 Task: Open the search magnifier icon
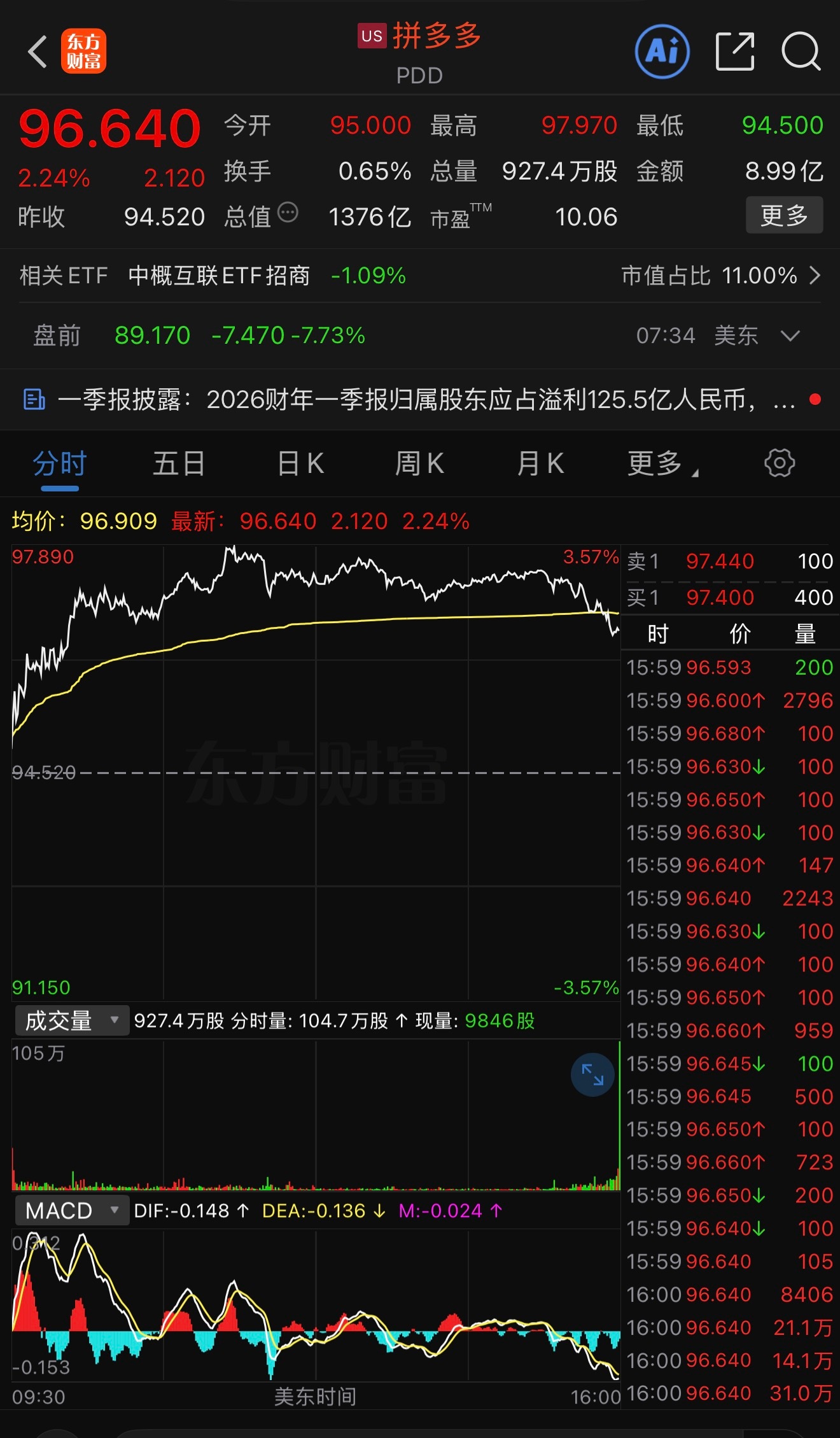pos(801,52)
